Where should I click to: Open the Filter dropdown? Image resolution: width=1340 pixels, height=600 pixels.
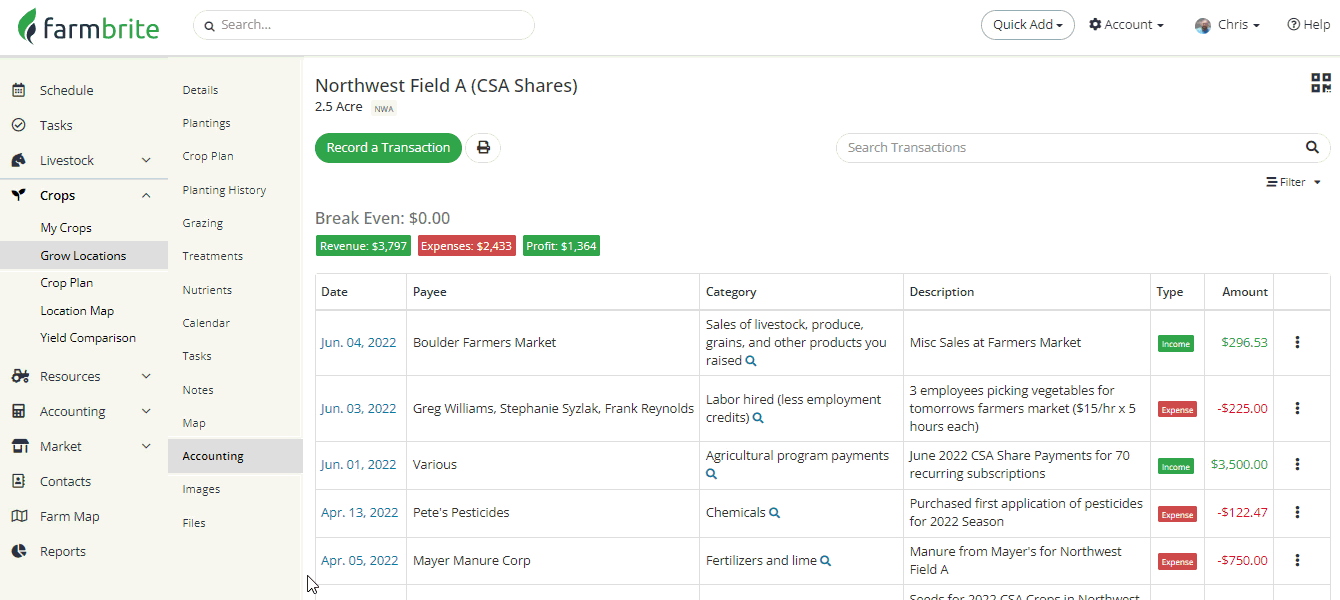click(1293, 182)
